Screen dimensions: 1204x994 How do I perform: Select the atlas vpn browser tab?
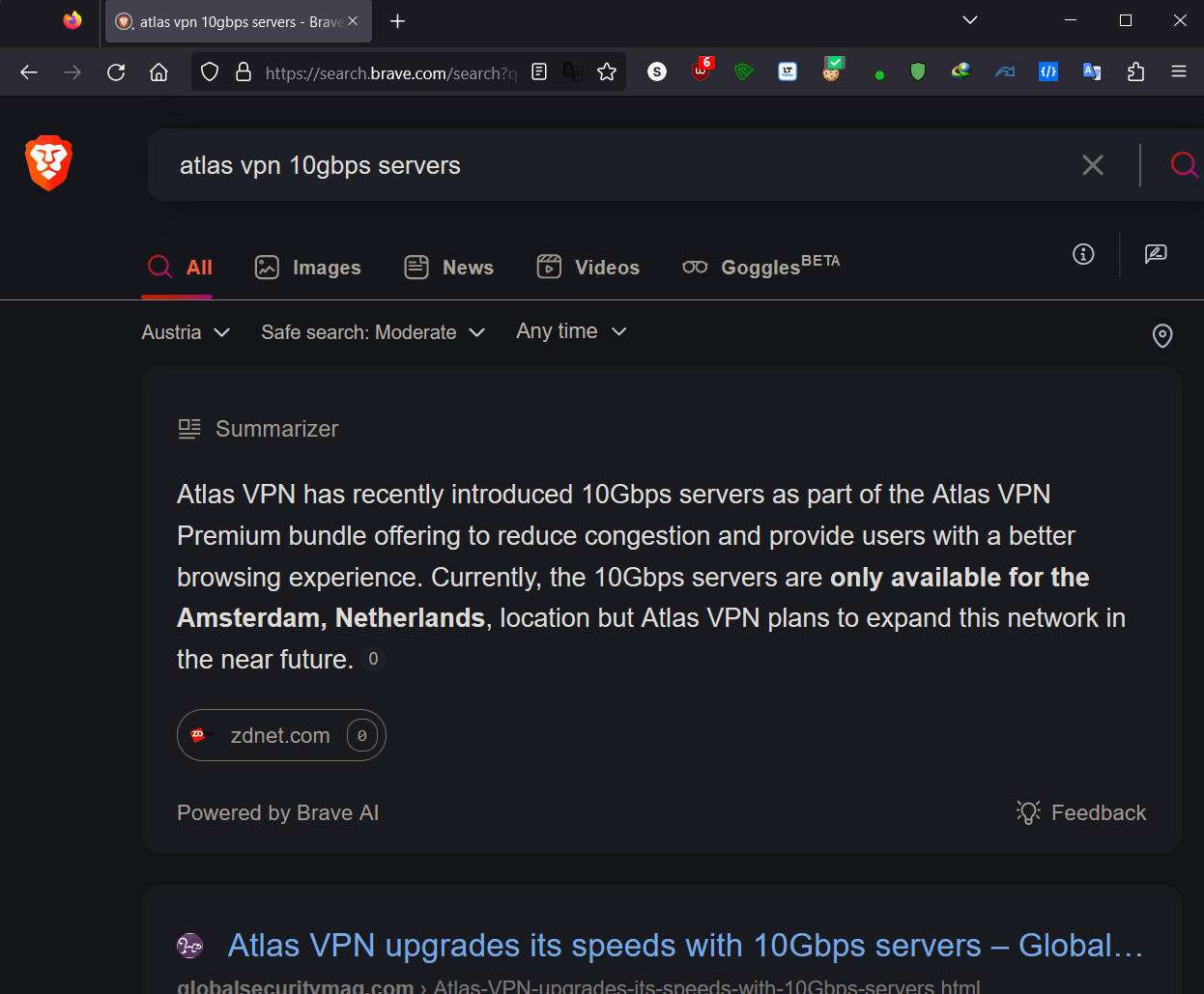(x=237, y=21)
